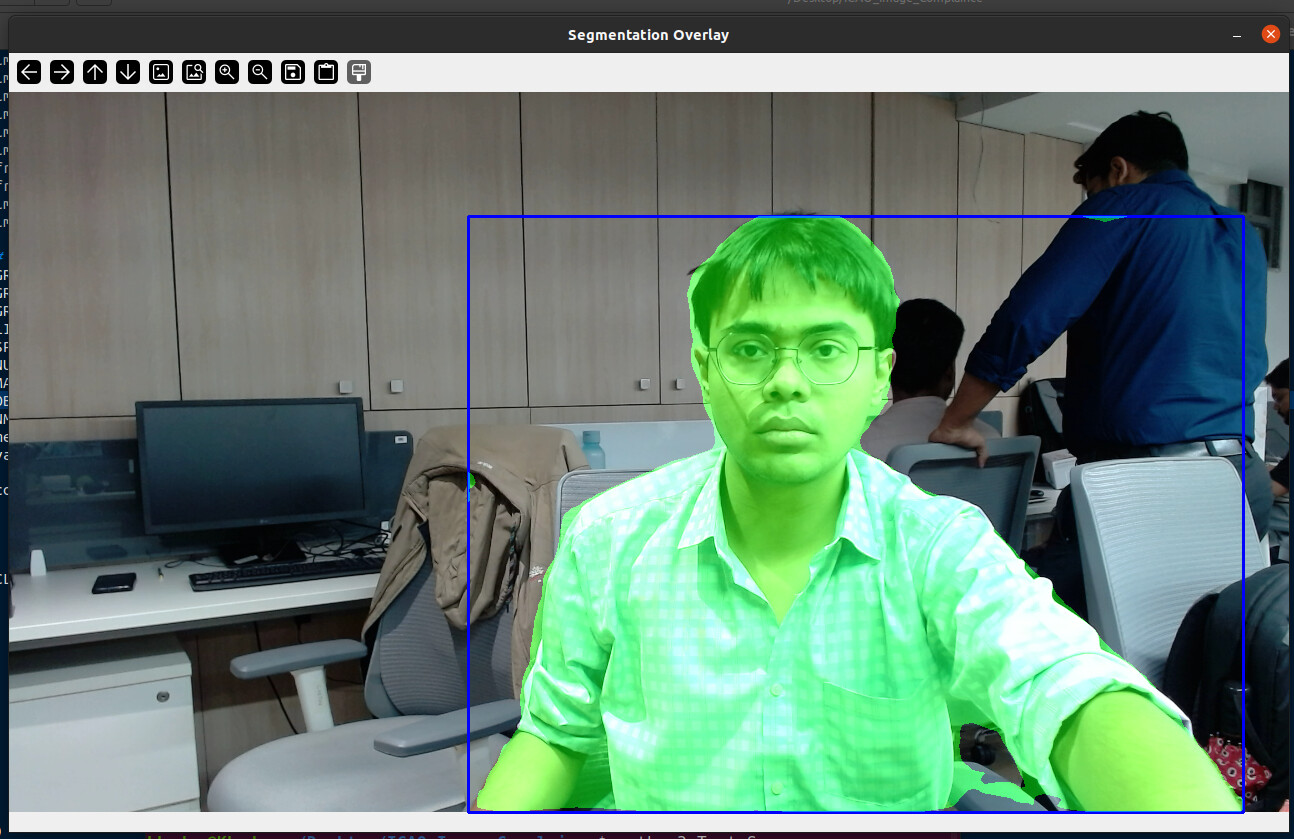Zoom out with the magnifier minus icon

[x=260, y=72]
